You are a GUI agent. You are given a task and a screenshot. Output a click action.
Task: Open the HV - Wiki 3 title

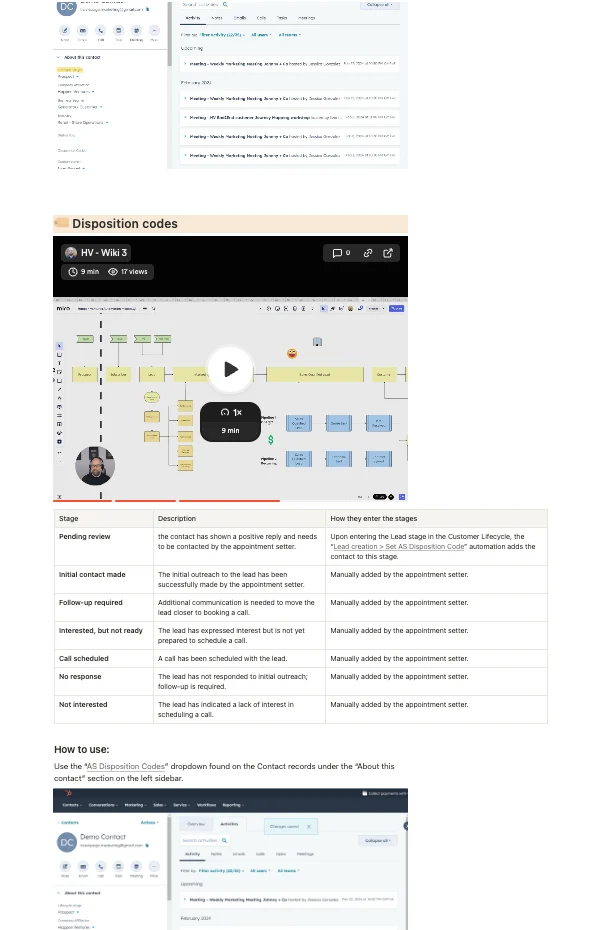click(104, 253)
